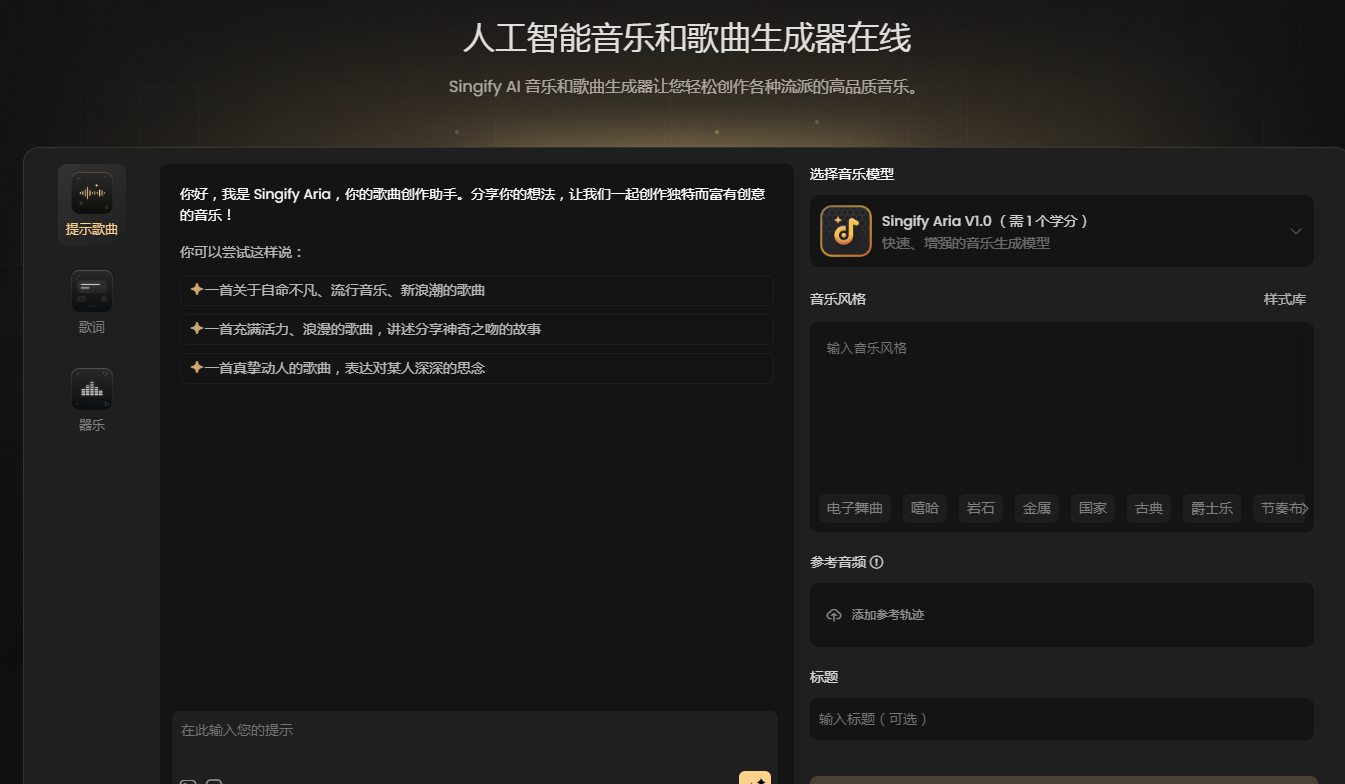Select the 岩石 style tag

click(x=981, y=508)
